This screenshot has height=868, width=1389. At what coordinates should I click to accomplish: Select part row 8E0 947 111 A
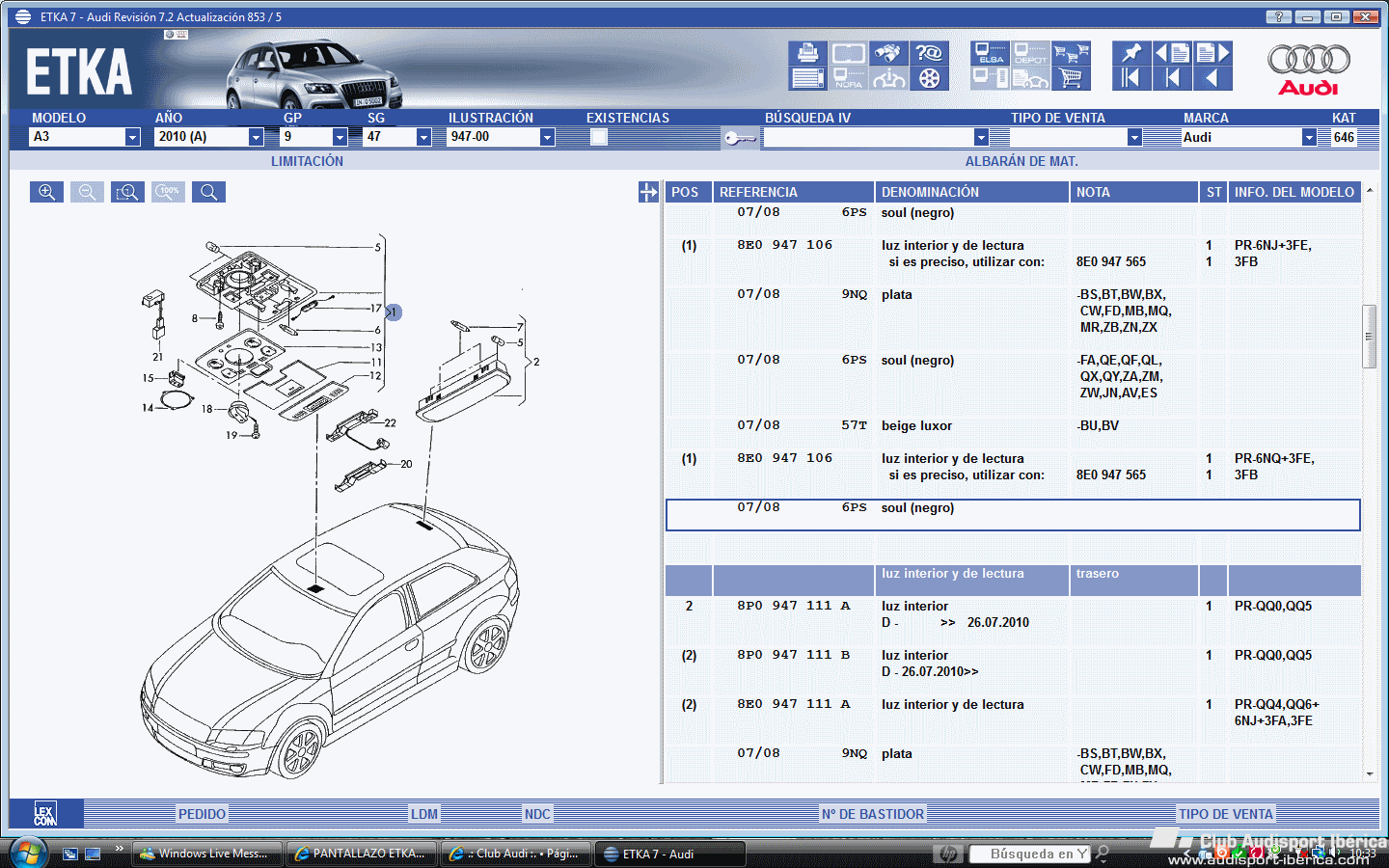1013,713
